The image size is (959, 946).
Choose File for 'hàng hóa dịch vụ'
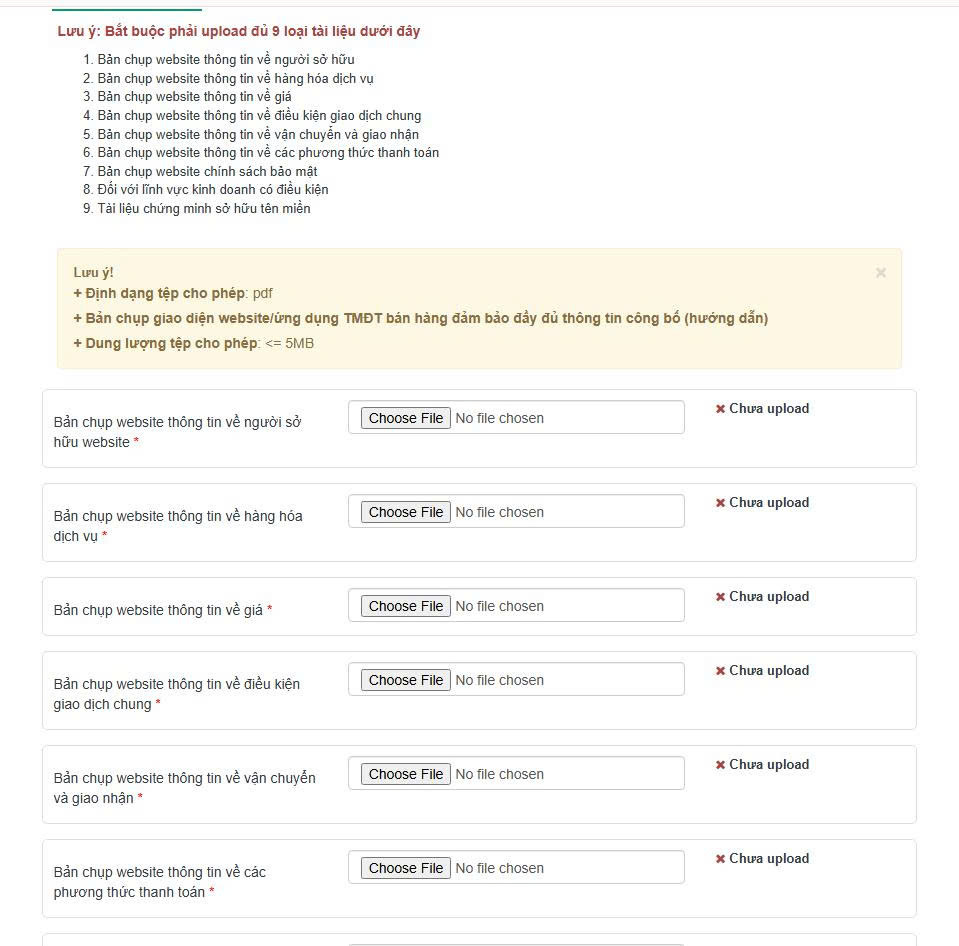pos(405,512)
